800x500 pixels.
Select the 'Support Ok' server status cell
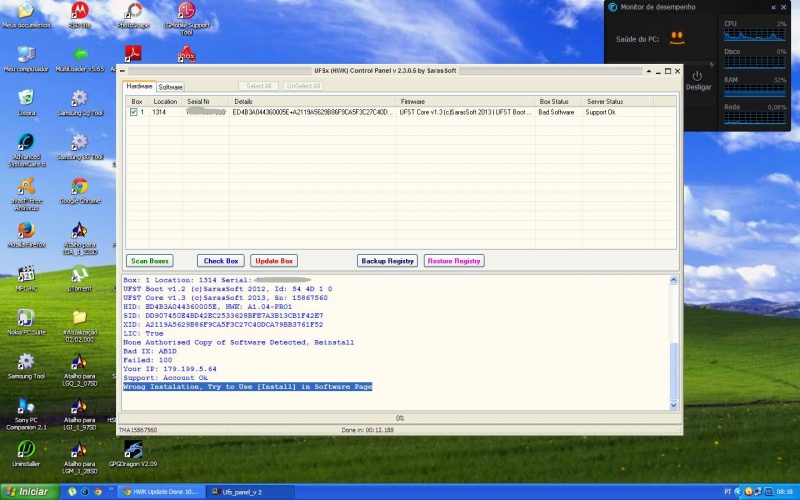[618, 112]
